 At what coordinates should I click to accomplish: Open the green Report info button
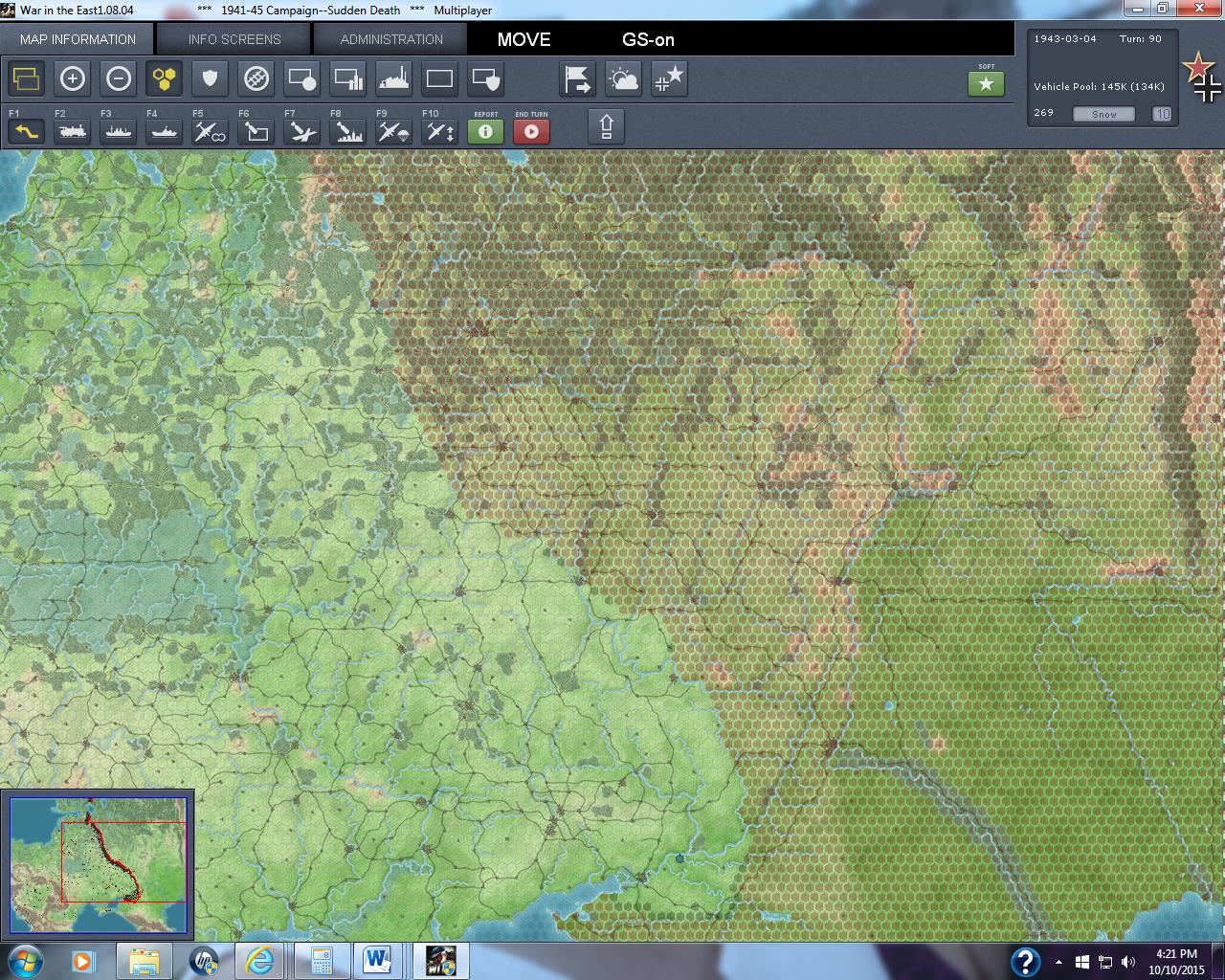[486, 131]
